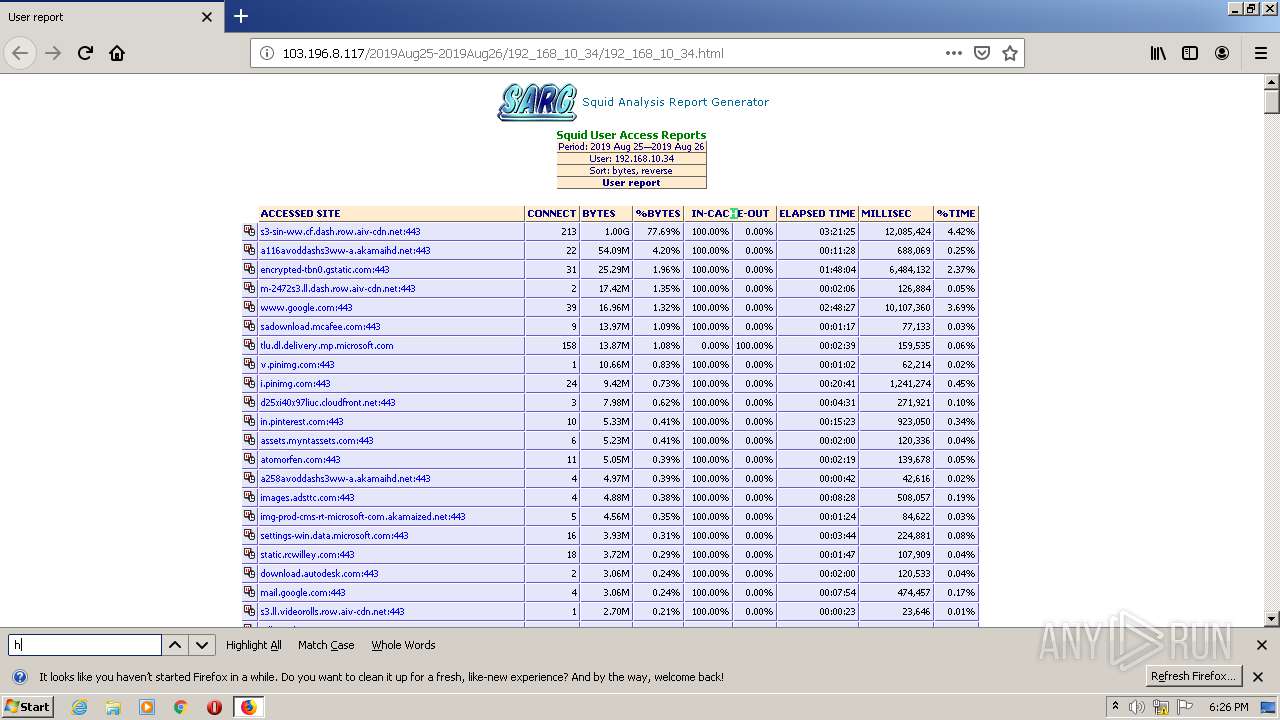Open Chrome from the taskbar

180,707
